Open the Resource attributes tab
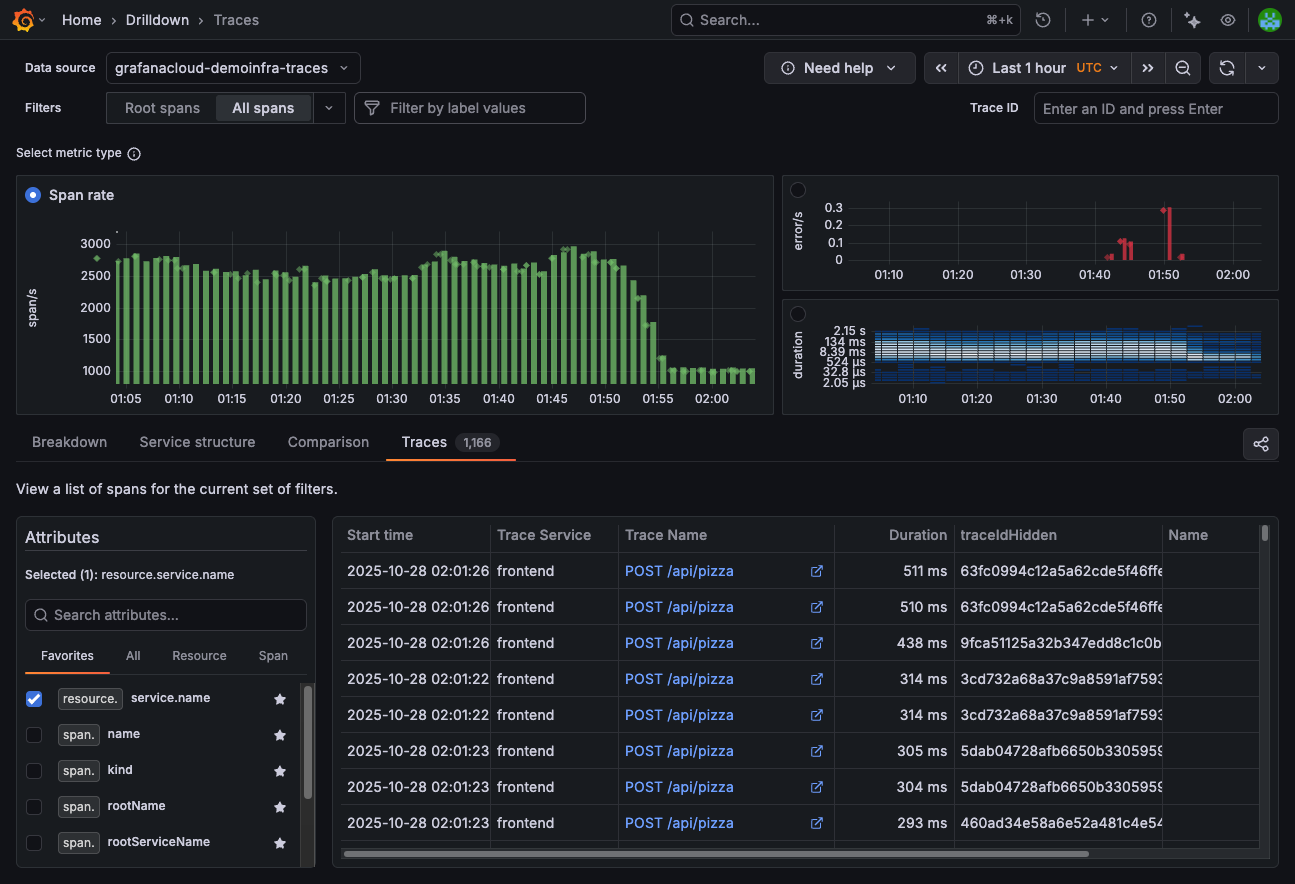The width and height of the screenshot is (1295, 884). tap(199, 656)
